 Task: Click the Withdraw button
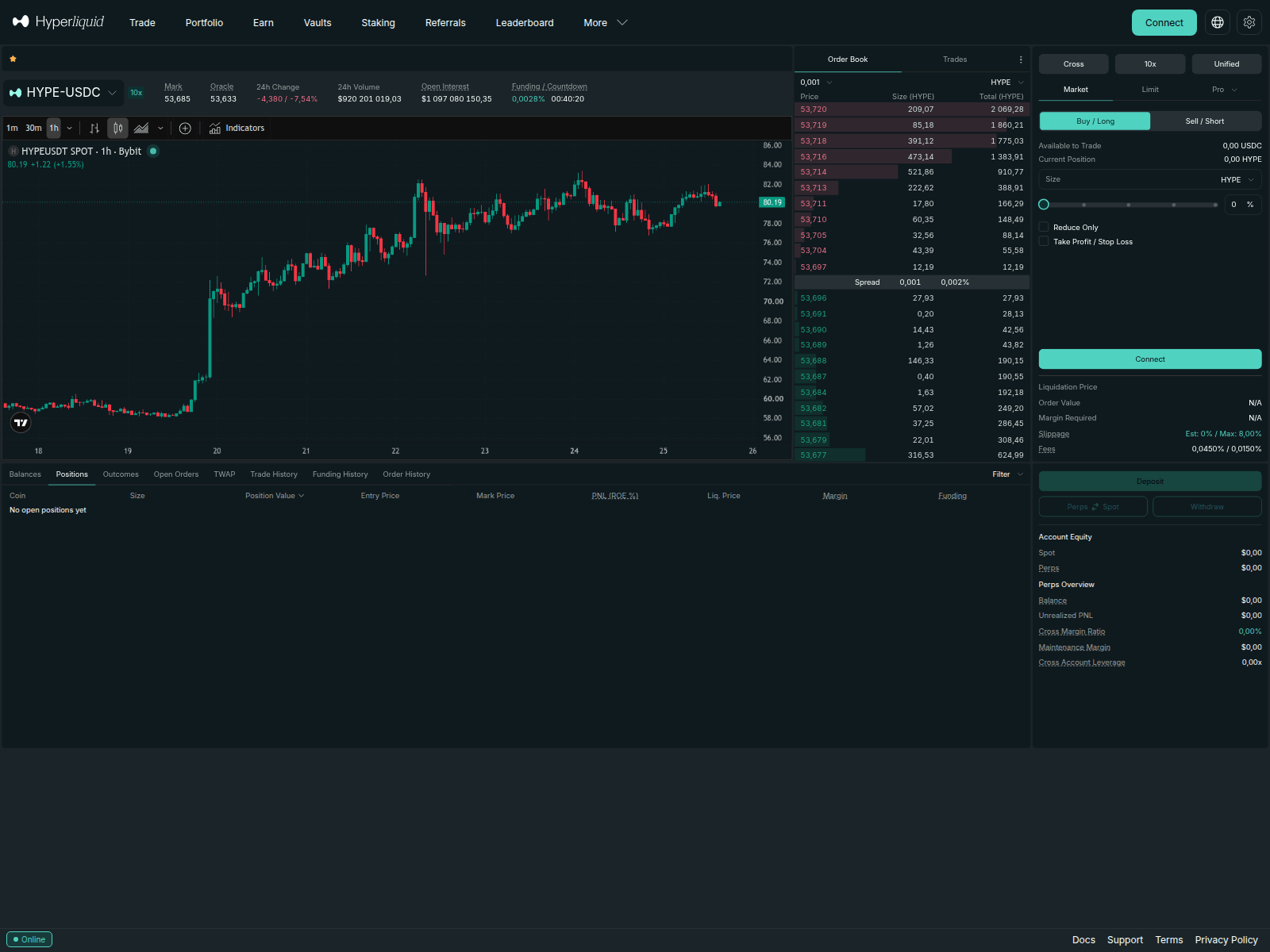pyautogui.click(x=1207, y=507)
